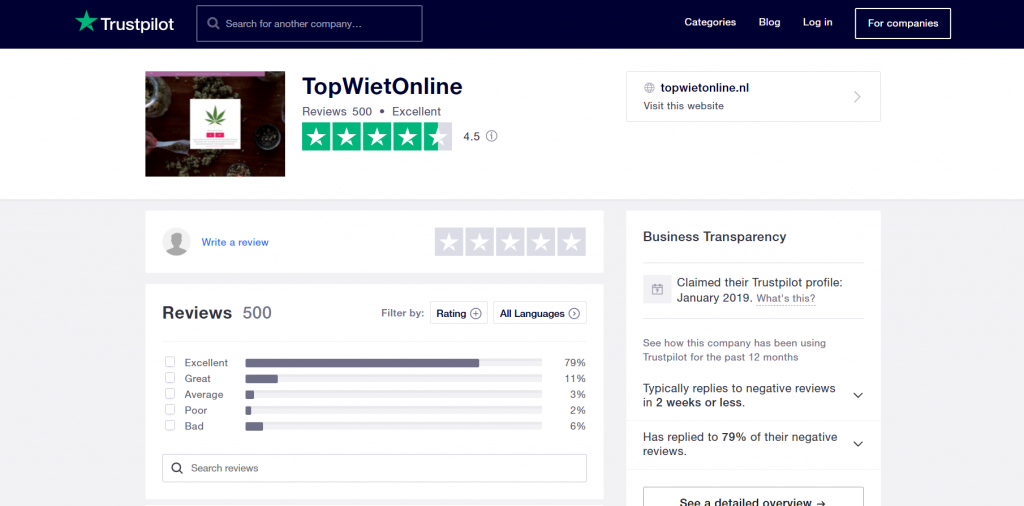Tick the Bad reviews checkbox
This screenshot has height=506, width=1024.
pyautogui.click(x=170, y=426)
